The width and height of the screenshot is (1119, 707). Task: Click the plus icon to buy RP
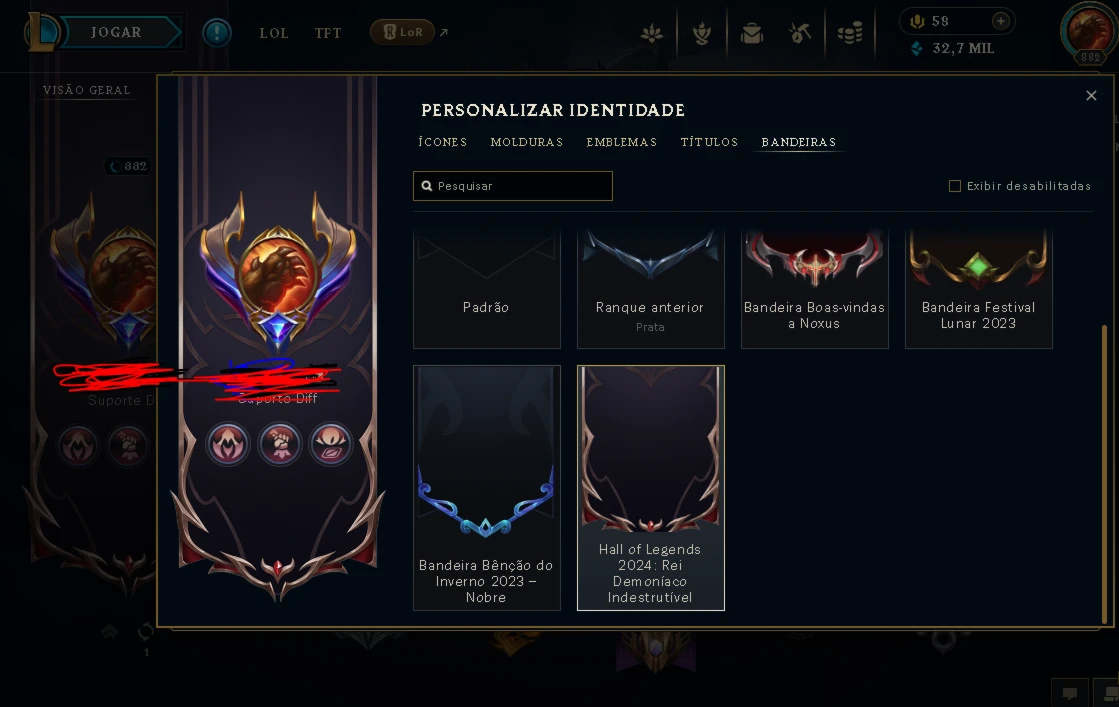tap(1001, 21)
